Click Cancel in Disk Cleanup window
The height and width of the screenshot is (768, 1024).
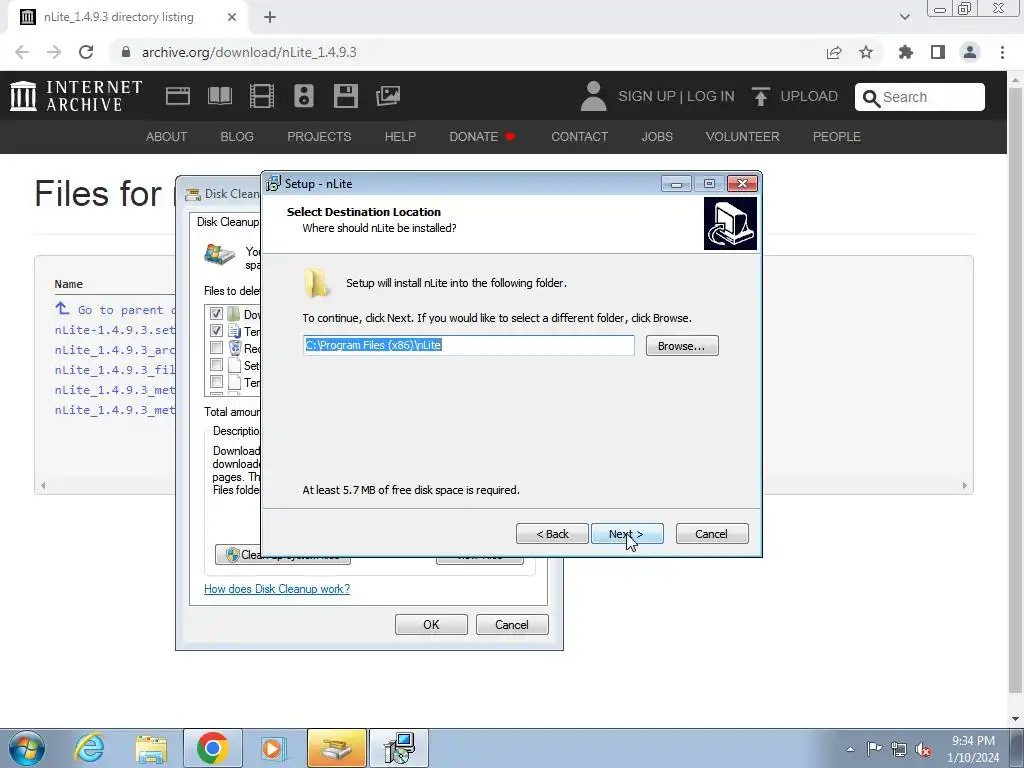pyautogui.click(x=512, y=624)
